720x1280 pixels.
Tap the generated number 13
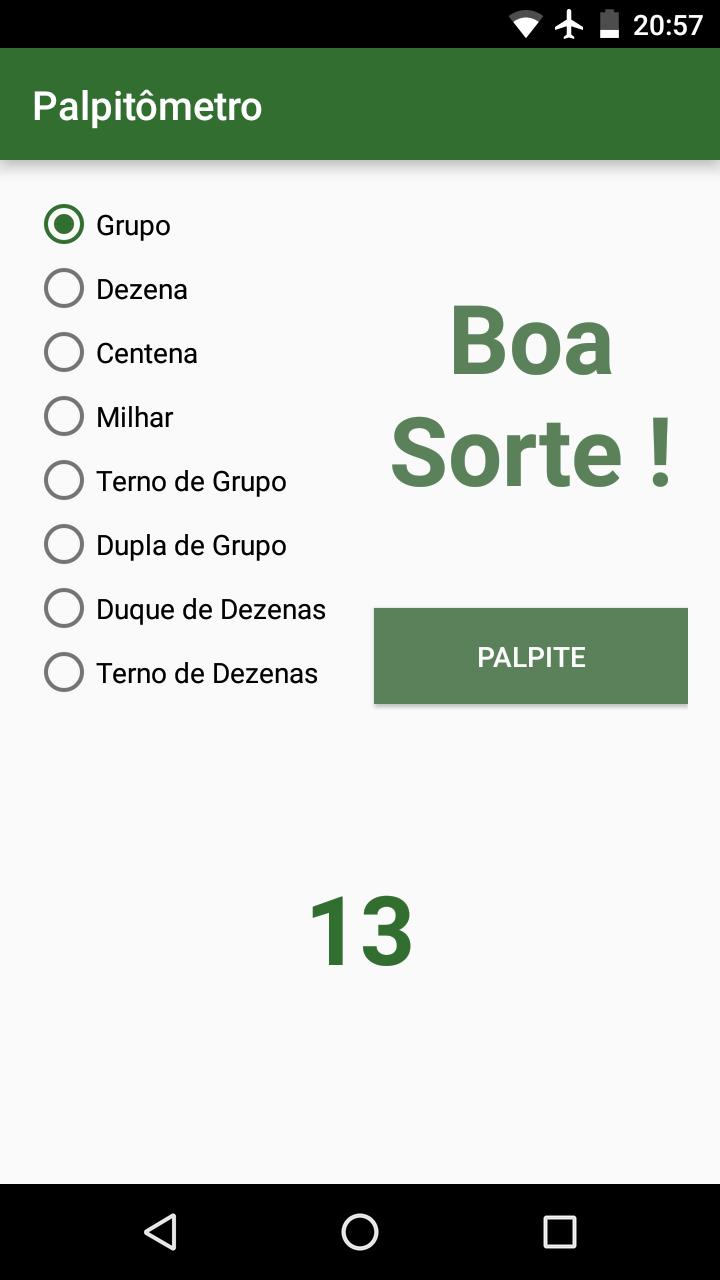[x=360, y=931]
